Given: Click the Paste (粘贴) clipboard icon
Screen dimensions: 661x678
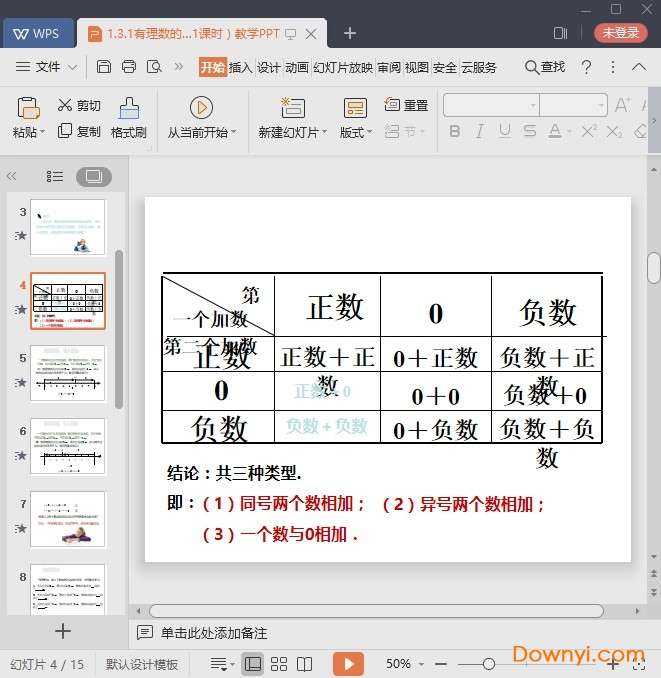Looking at the screenshot, I should click(28, 107).
